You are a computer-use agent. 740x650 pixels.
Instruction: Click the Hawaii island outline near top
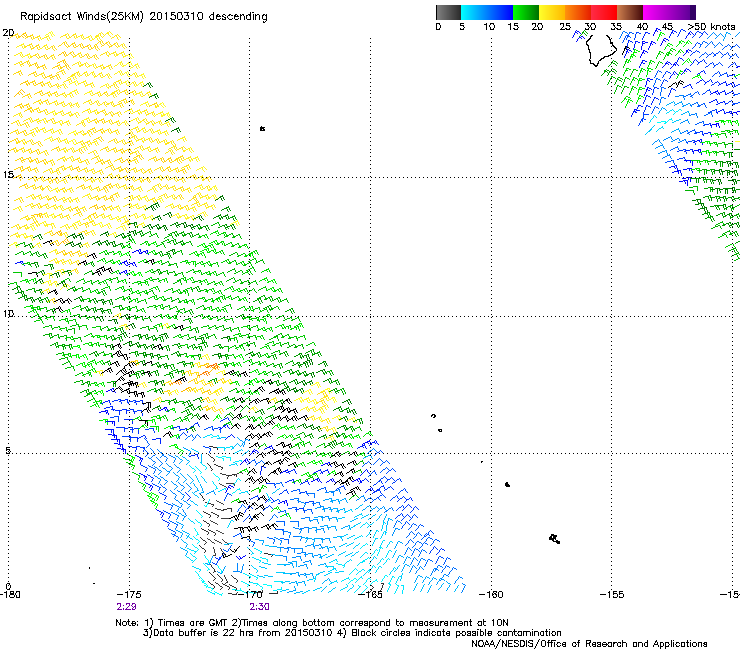click(x=601, y=51)
